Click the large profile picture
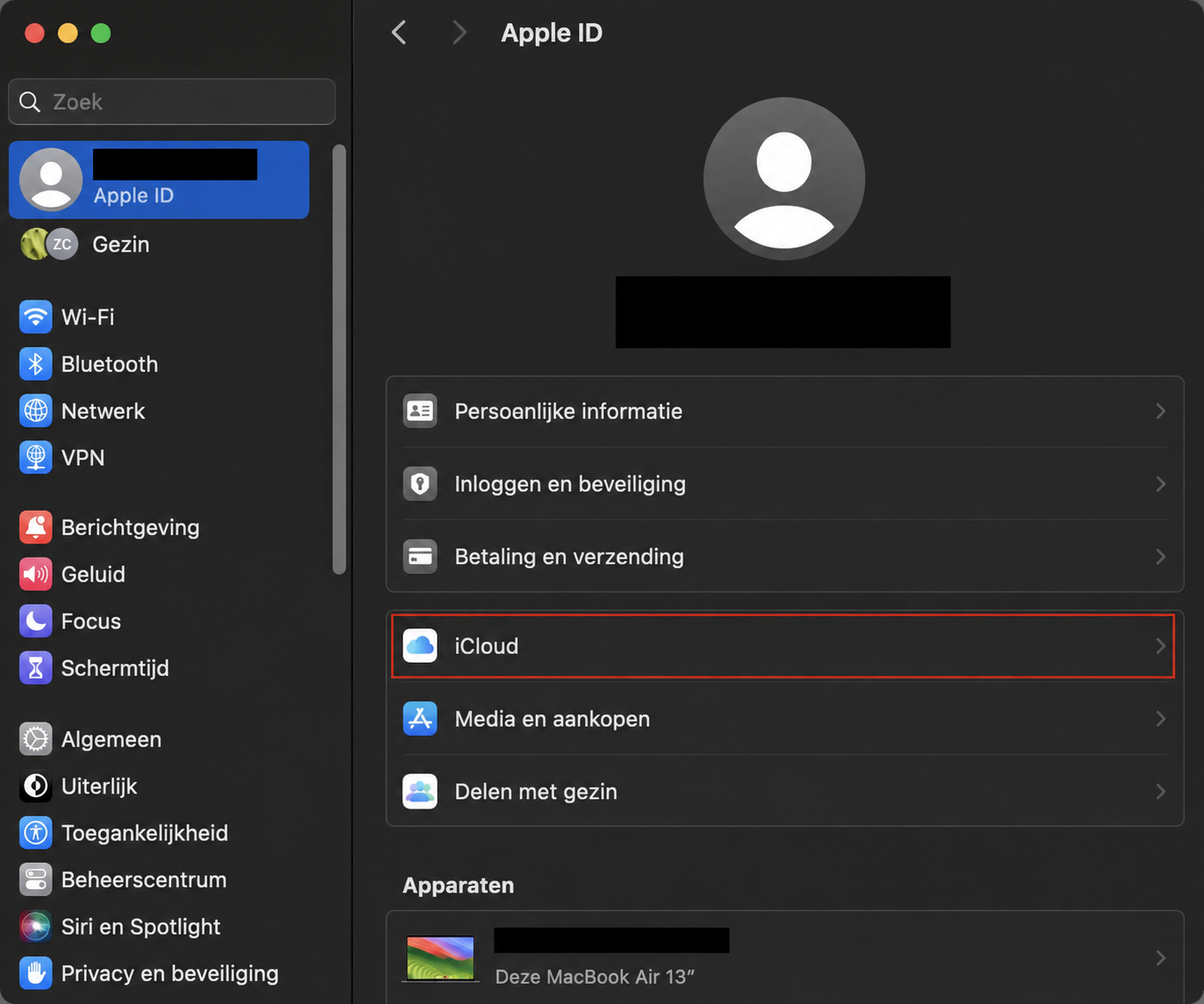This screenshot has height=1004, width=1204. click(784, 179)
